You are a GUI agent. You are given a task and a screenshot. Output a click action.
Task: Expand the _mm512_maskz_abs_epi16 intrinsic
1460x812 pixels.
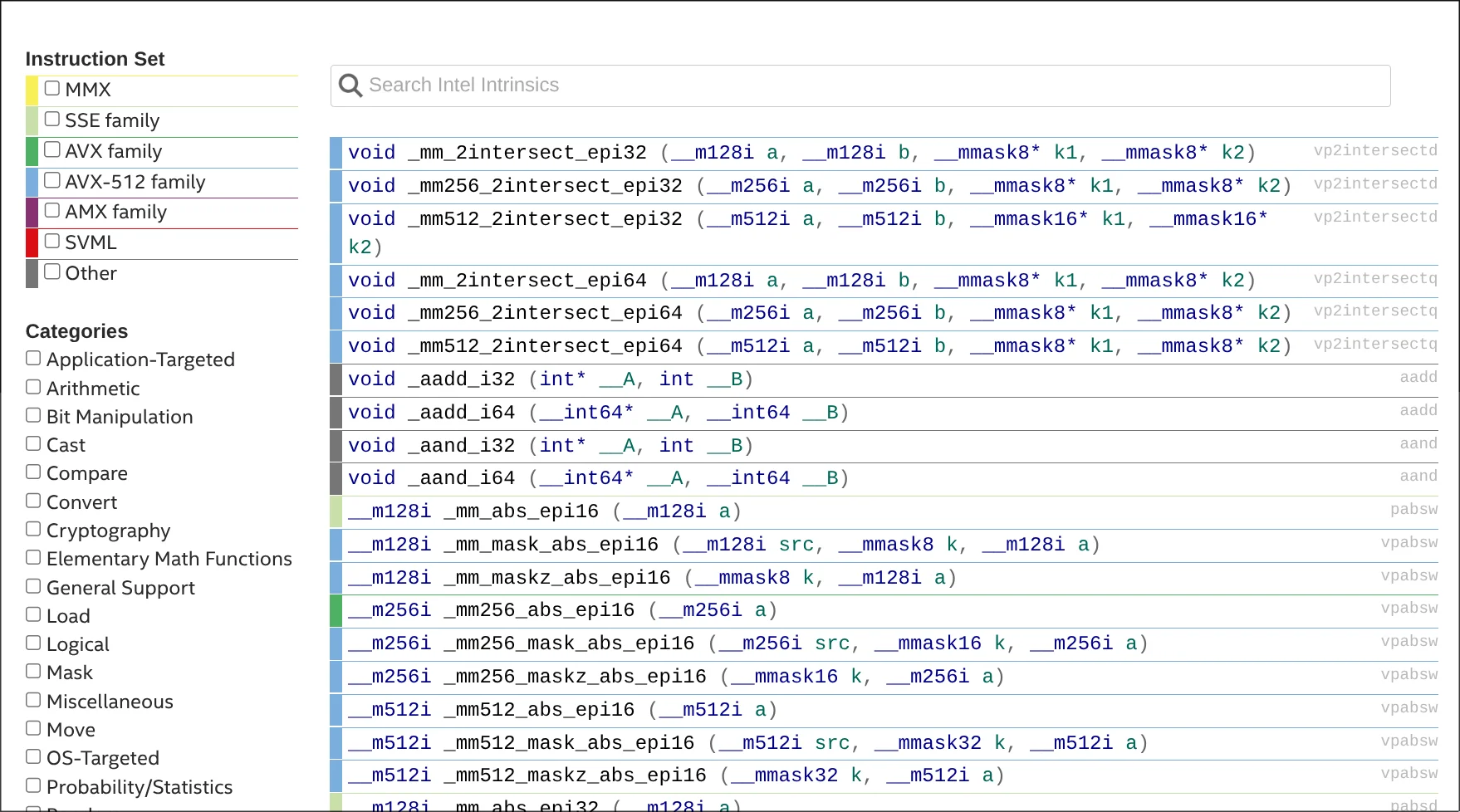[884, 775]
